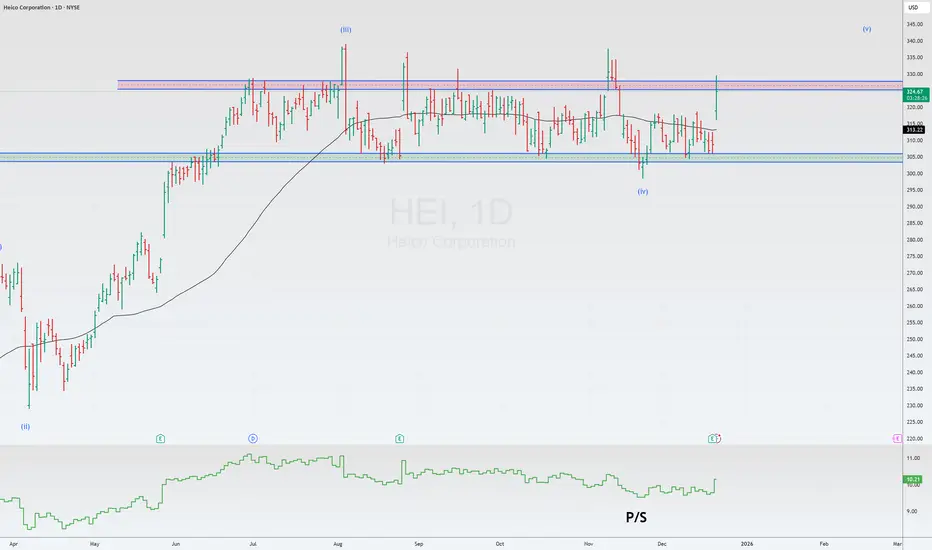Click the 250.00 price axis label
Screen dimensions: 932x550
click(x=915, y=340)
